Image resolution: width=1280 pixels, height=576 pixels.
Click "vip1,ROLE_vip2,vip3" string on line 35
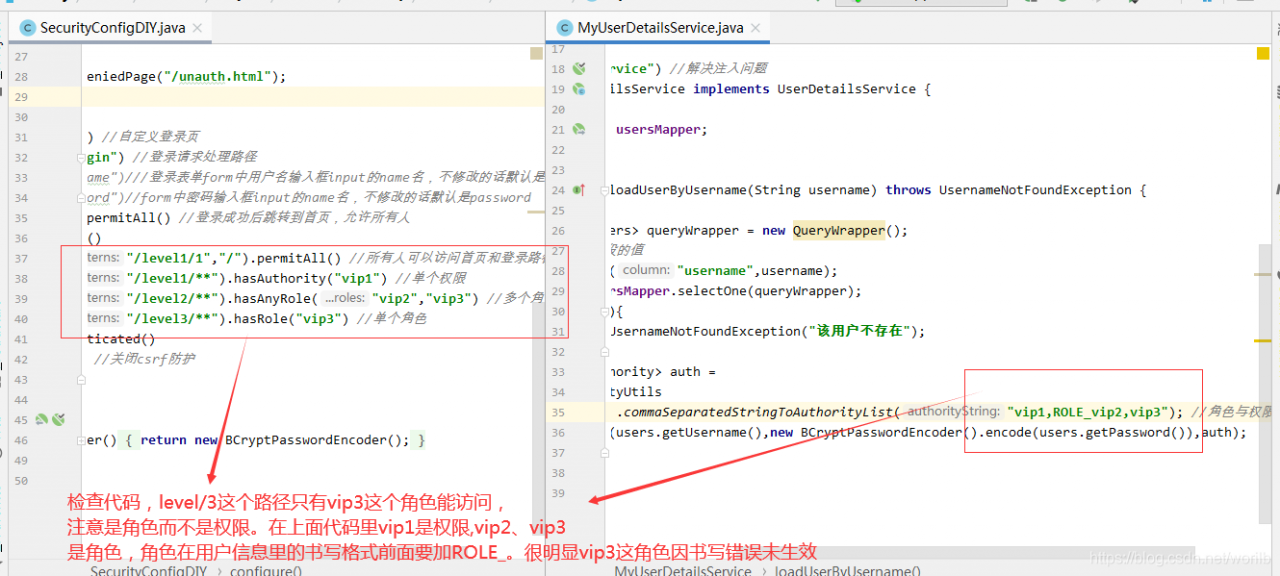click(x=1089, y=412)
